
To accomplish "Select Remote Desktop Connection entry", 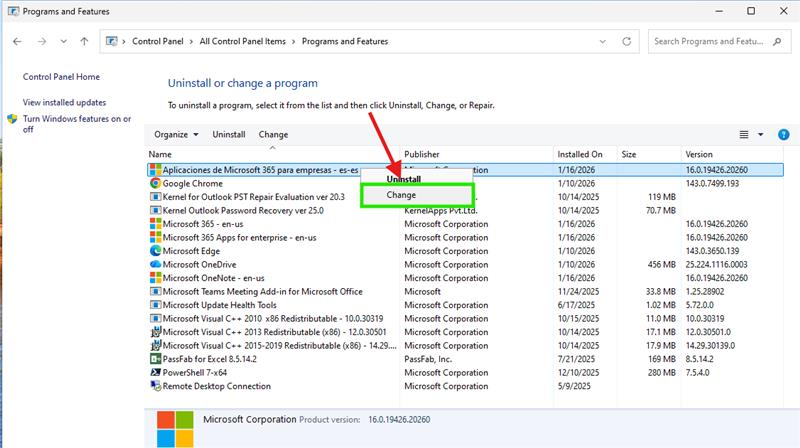I will coord(216,386).
